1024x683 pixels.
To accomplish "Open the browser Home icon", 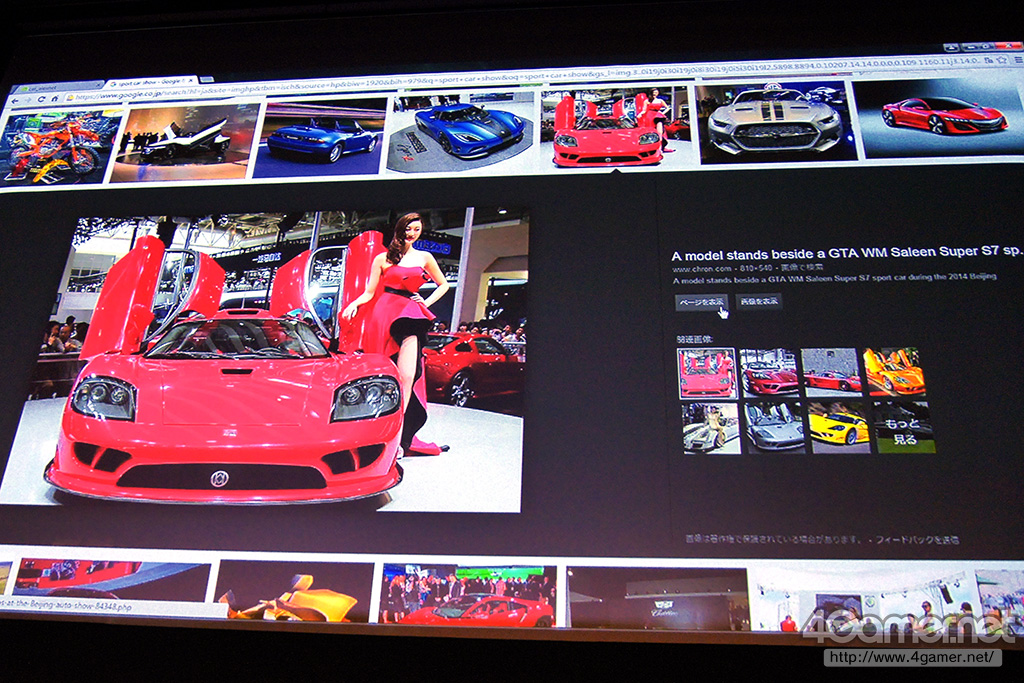I will 55,99.
